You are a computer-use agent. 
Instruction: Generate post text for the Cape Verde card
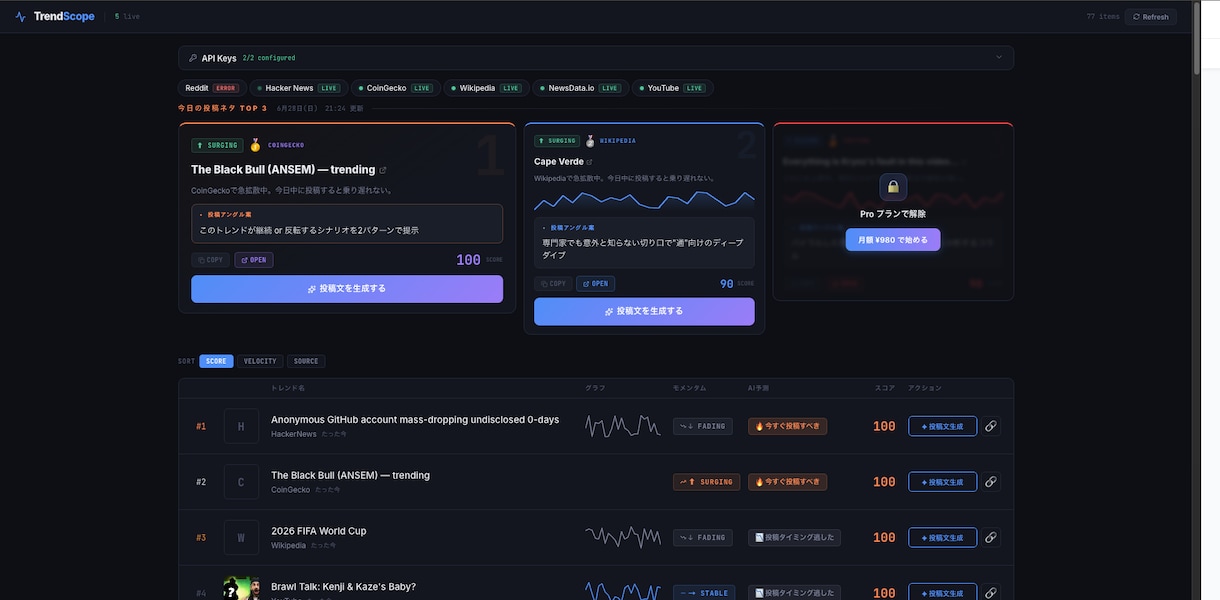[644, 311]
